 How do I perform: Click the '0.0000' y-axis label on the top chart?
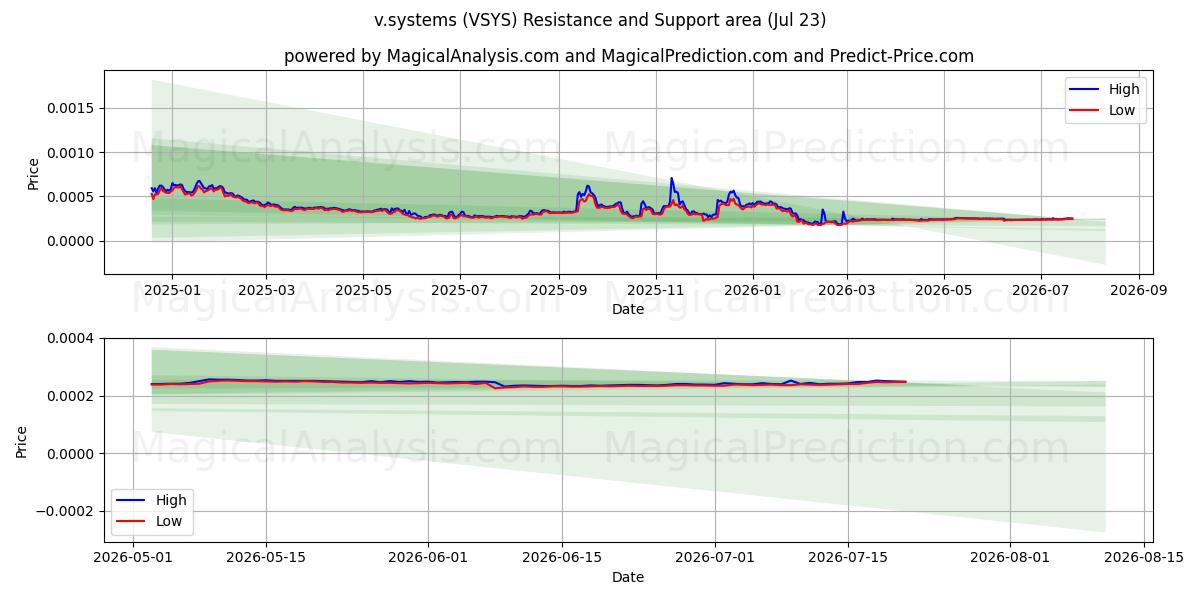click(x=73, y=241)
